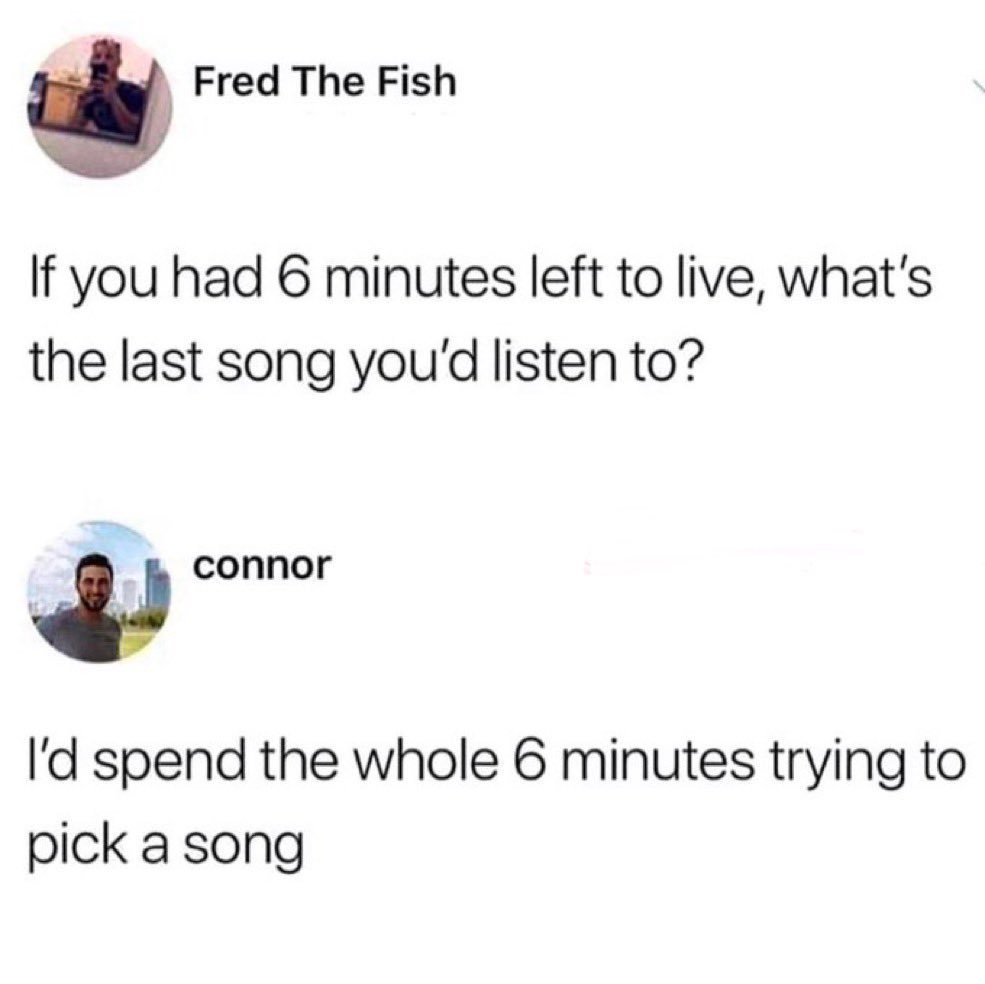Click the Fred The Fish username
This screenshot has width=985, height=984.
click(x=325, y=82)
